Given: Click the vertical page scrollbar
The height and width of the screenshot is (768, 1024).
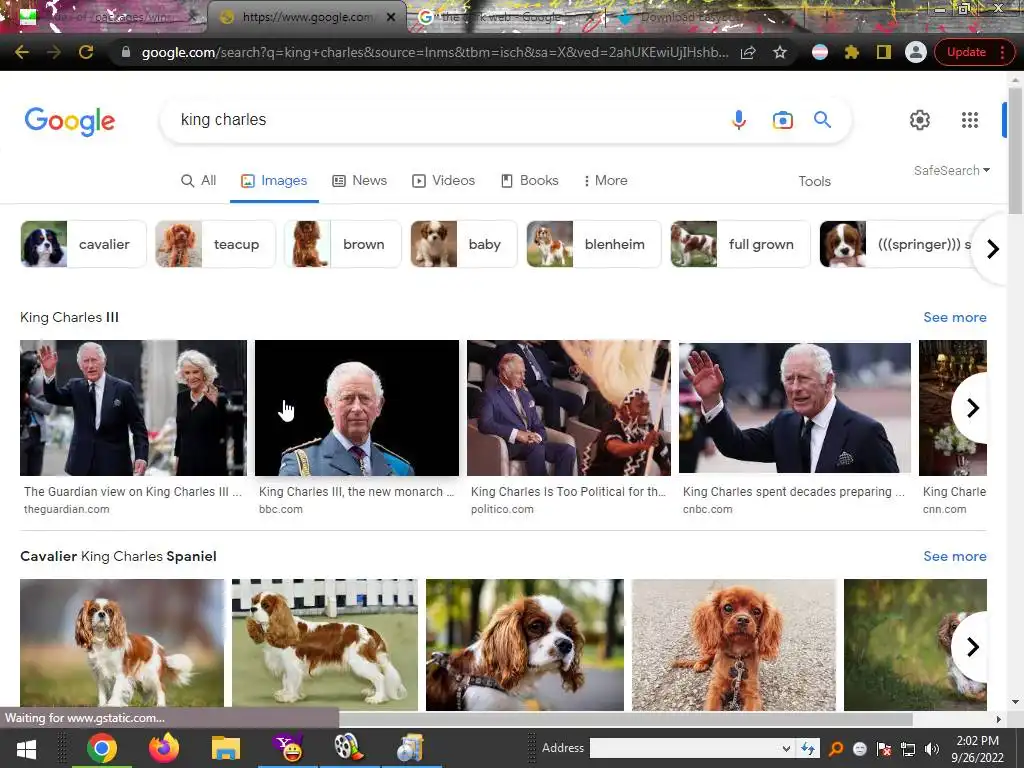Looking at the screenshot, I should coord(1015,150).
